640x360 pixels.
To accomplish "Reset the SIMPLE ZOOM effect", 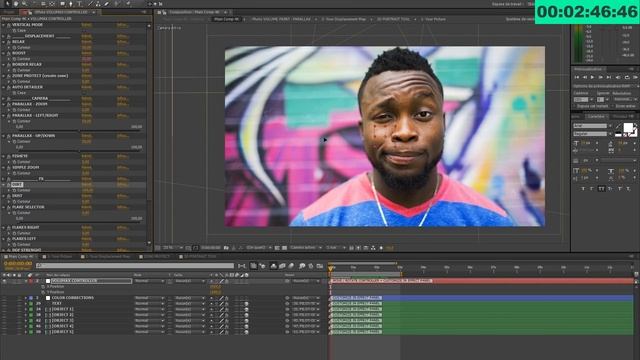I will click(x=86, y=167).
